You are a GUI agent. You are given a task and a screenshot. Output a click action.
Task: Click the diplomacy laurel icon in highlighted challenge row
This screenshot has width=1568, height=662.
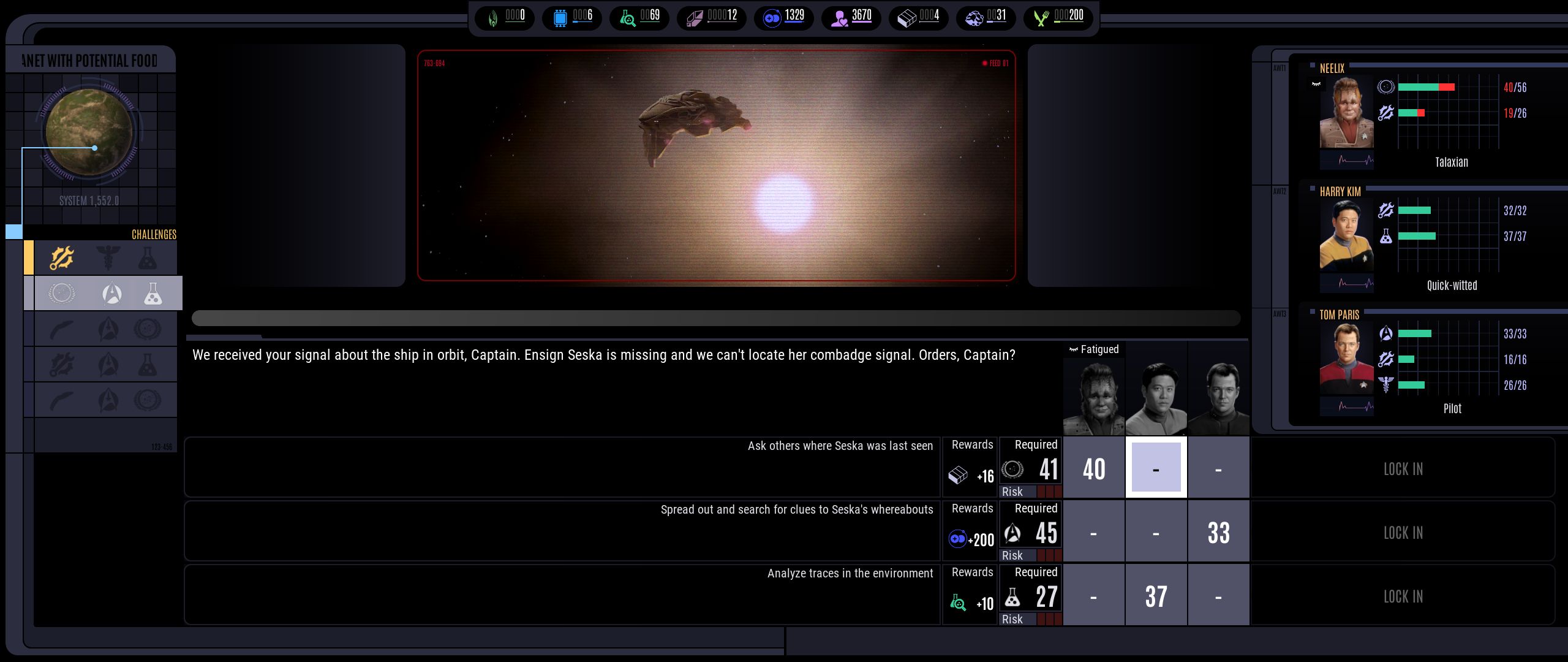tap(62, 294)
